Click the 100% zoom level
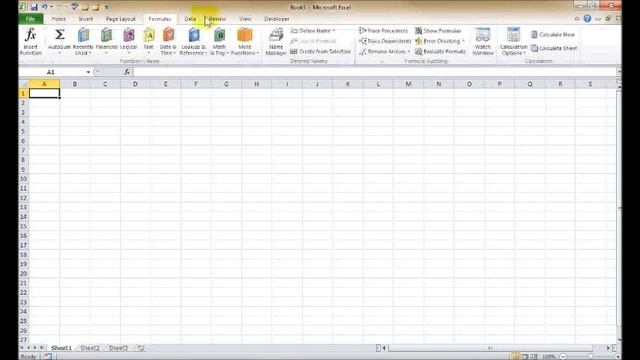Image resolution: width=640 pixels, height=360 pixels. pyautogui.click(x=549, y=357)
